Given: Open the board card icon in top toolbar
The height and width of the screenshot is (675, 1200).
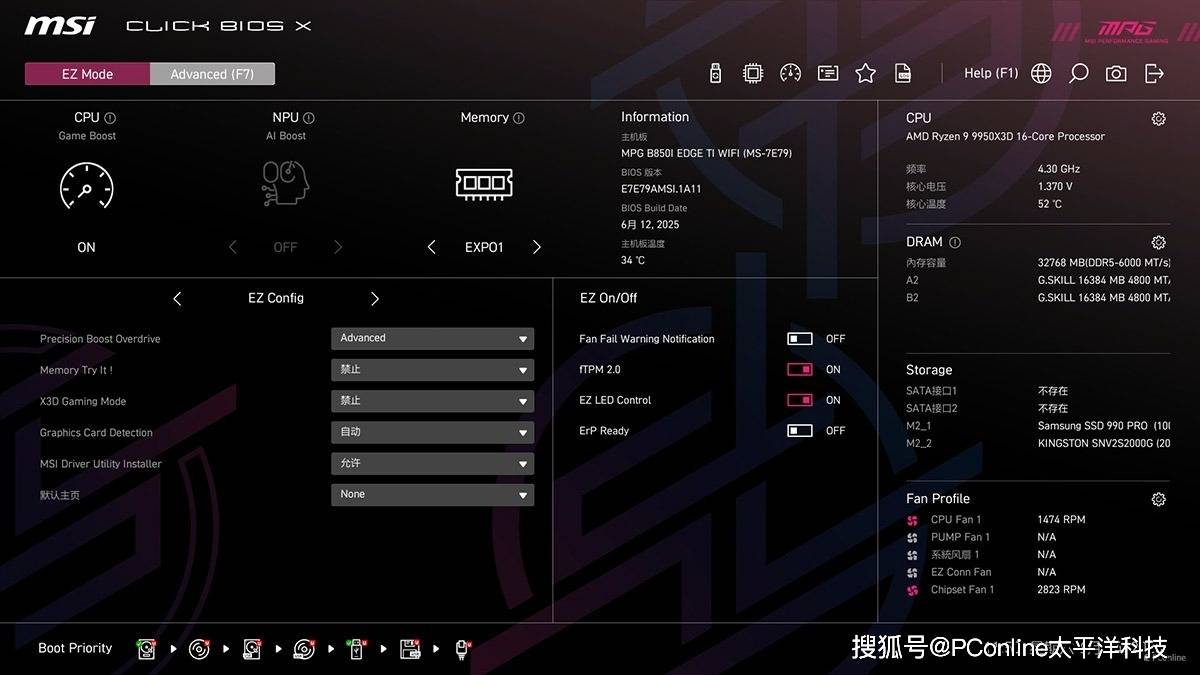Looking at the screenshot, I should point(828,73).
